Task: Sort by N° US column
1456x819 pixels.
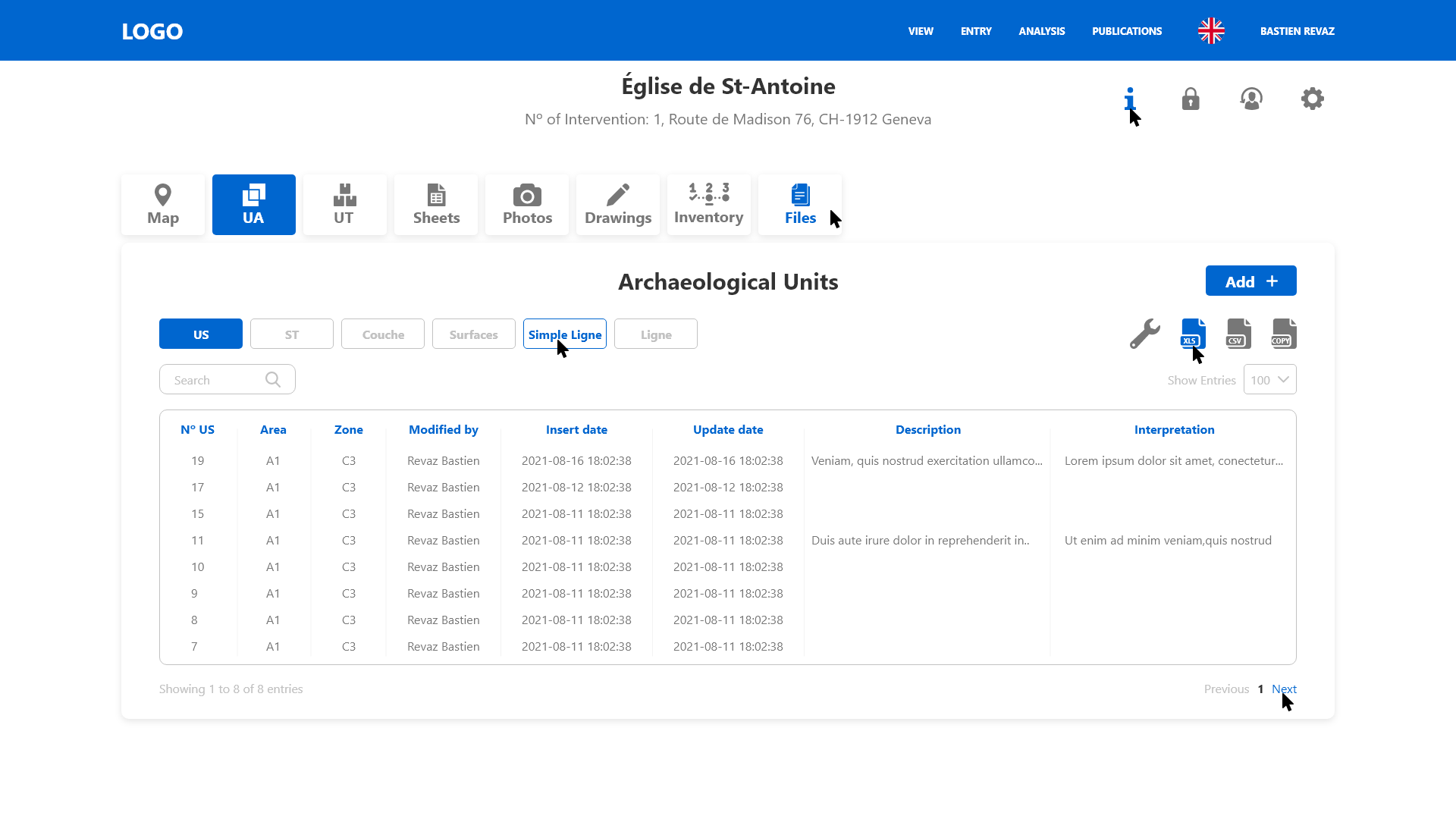Action: [x=197, y=429]
